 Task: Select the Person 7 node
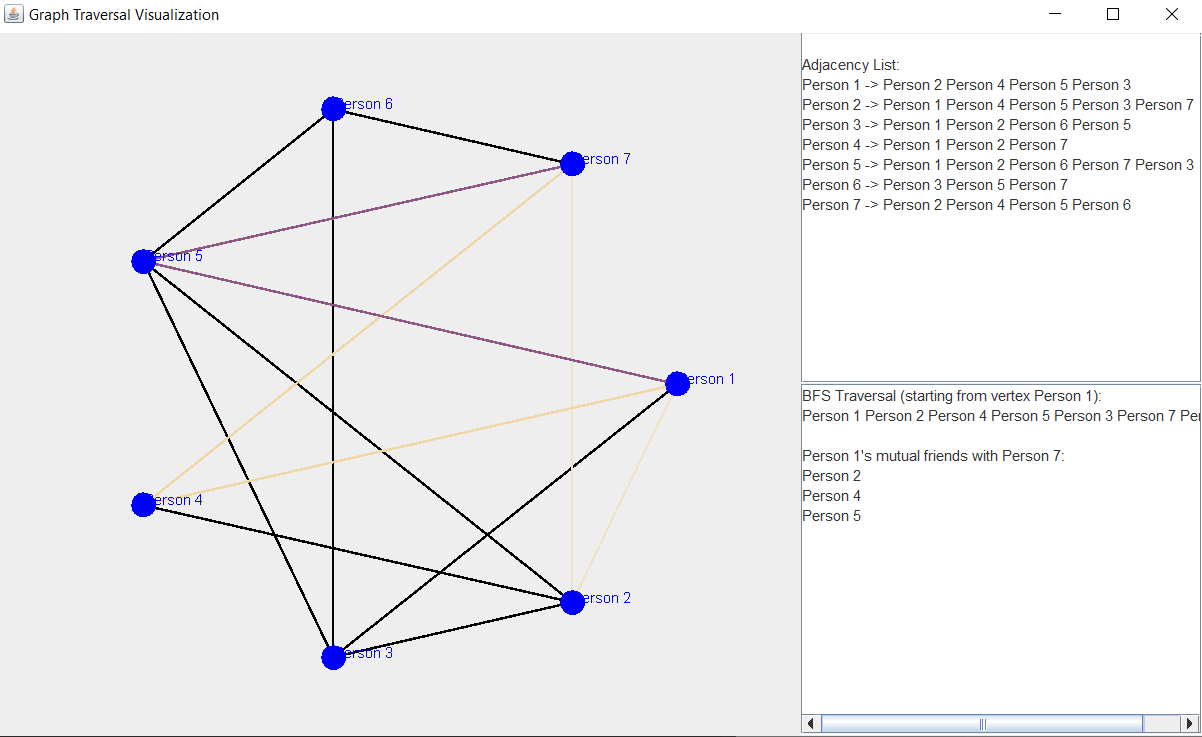point(572,162)
